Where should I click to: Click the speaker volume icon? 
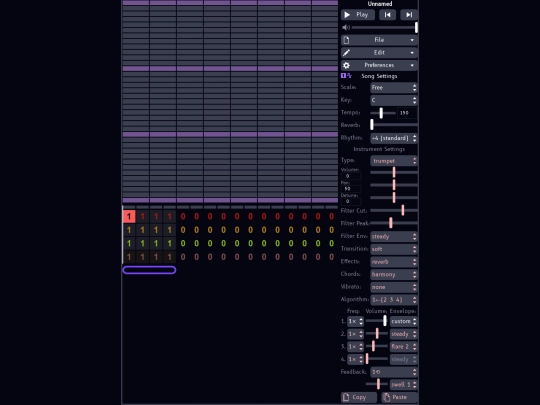pyautogui.click(x=346, y=28)
